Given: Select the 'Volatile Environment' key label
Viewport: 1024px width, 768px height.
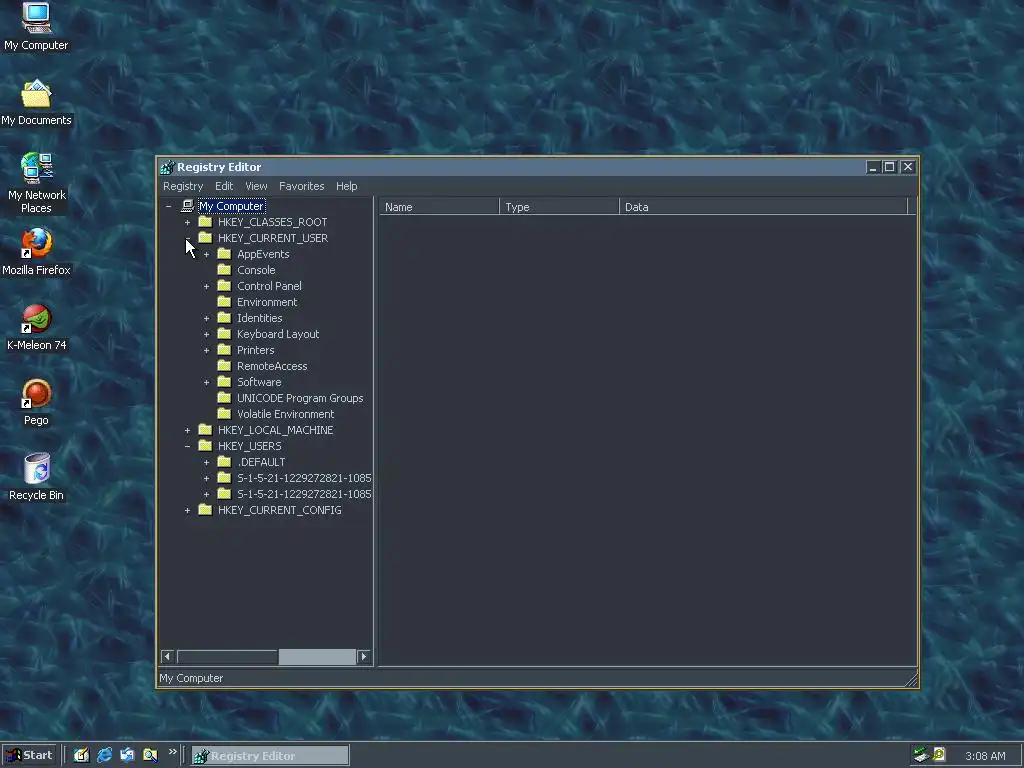Looking at the screenshot, I should [285, 414].
